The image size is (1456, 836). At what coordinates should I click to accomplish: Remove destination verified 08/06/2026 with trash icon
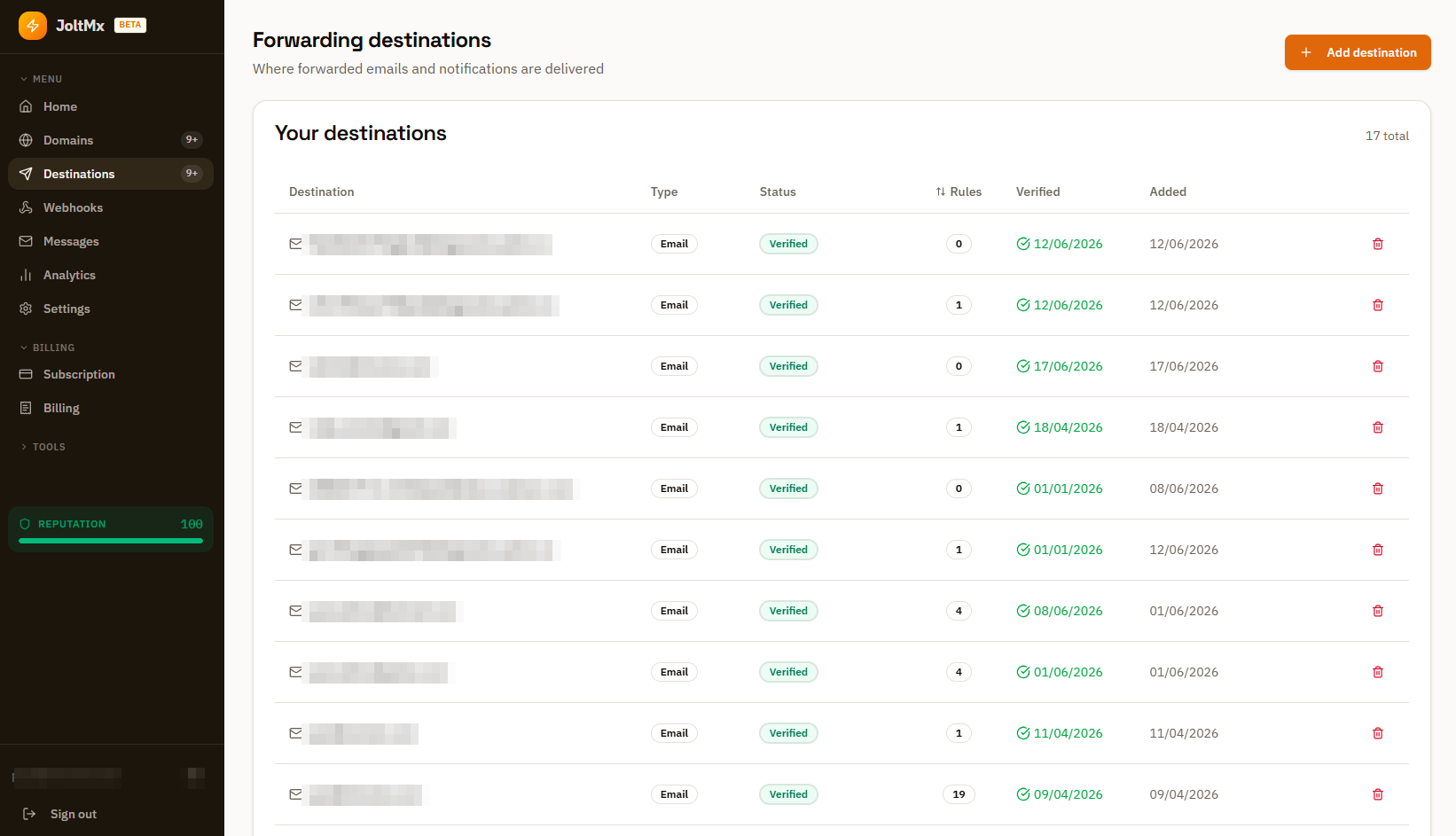[1378, 611]
